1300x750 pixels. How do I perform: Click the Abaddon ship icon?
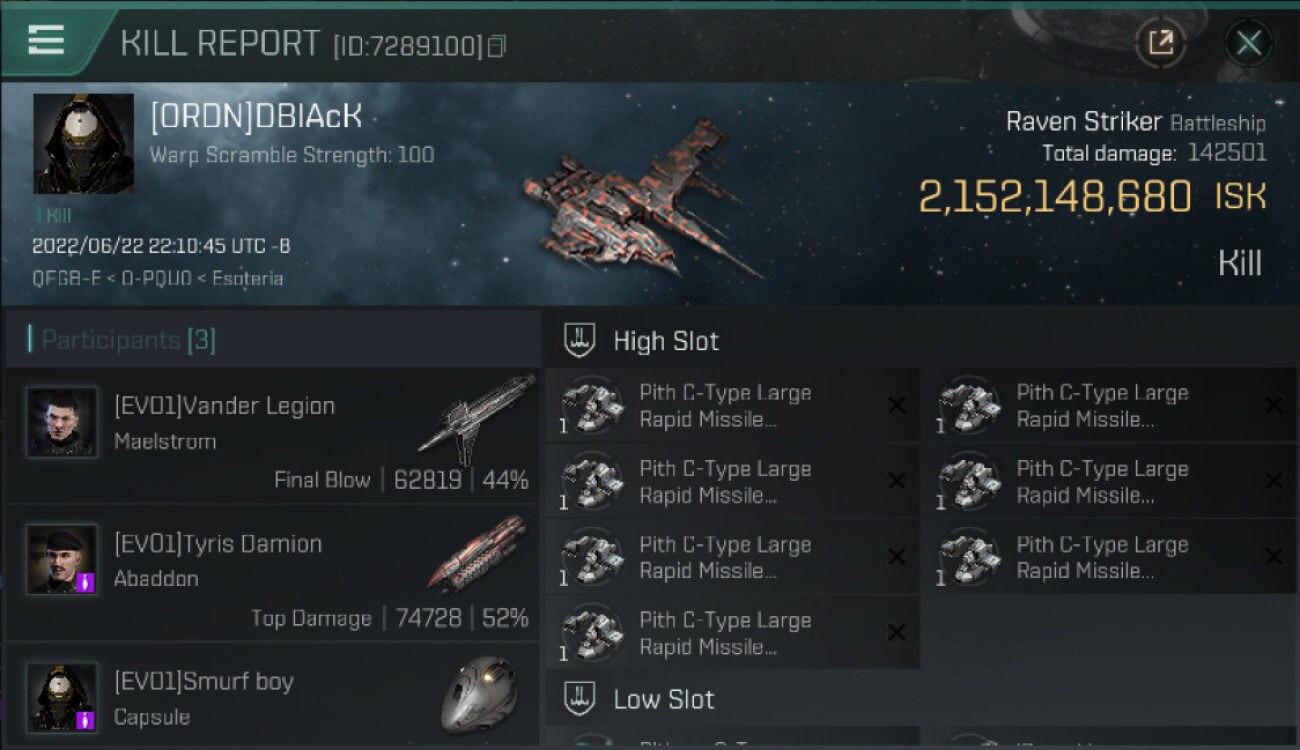pos(478,555)
